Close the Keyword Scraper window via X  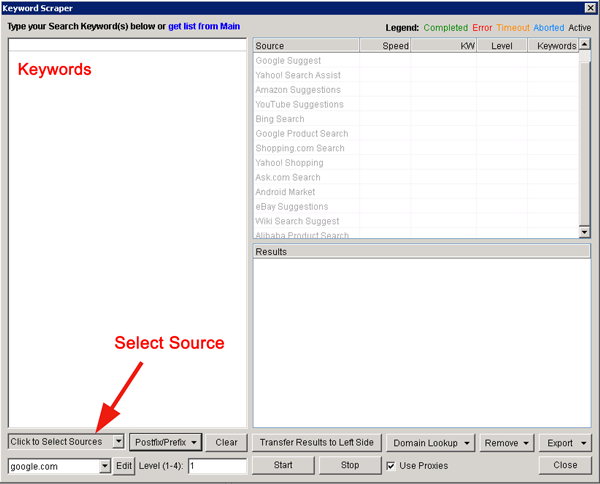[590, 8]
